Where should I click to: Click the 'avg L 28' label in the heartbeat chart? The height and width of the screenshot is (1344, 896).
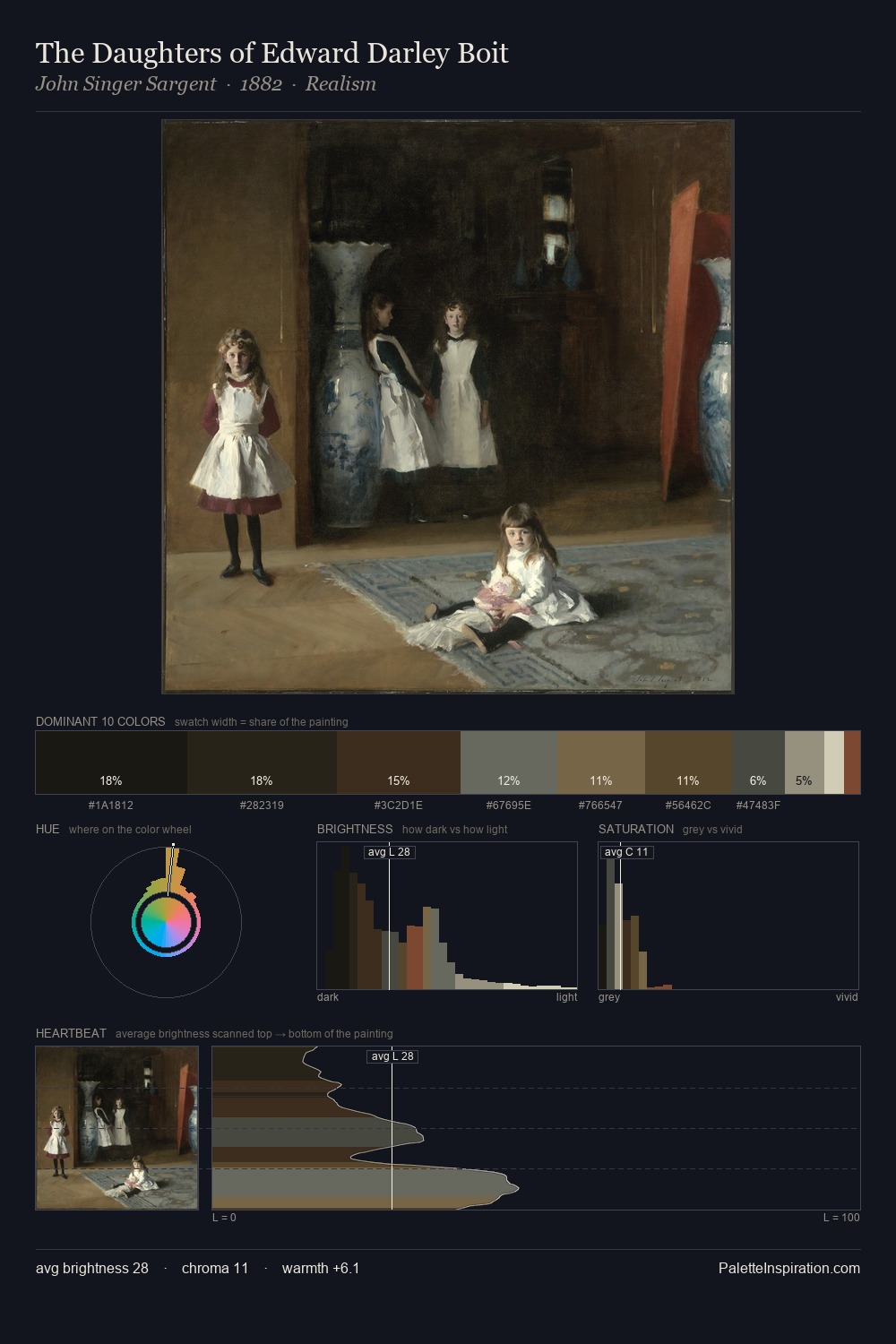pyautogui.click(x=392, y=1056)
